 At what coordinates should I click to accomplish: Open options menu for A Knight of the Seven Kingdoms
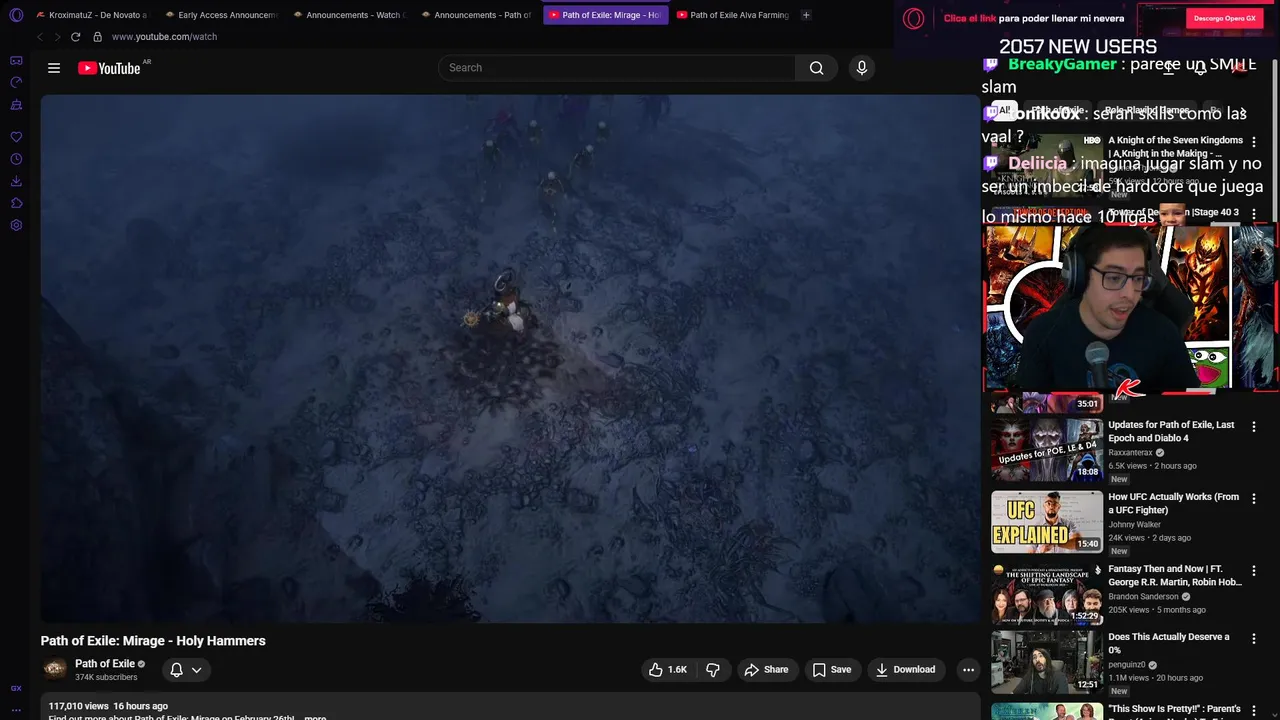click(x=1253, y=143)
